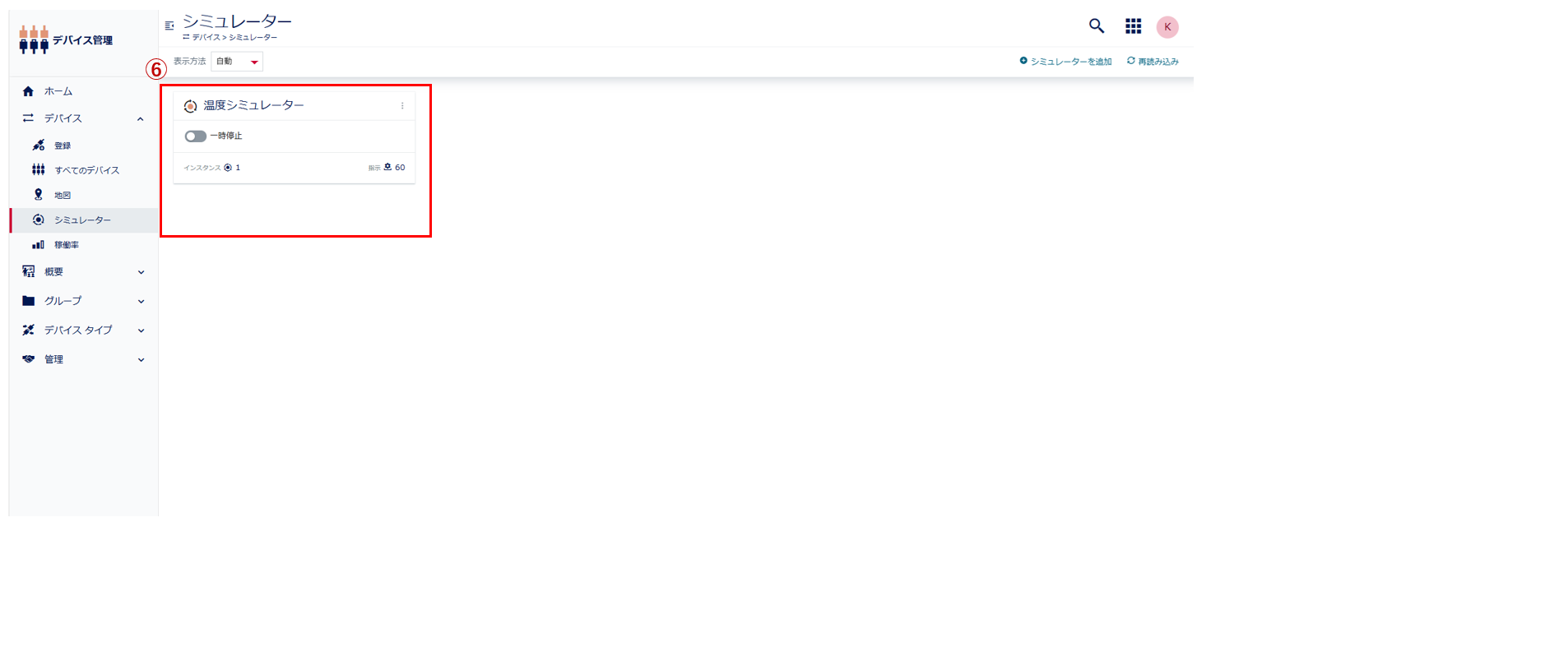Select すべてのデバイス in sidebar
This screenshot has height=670, width=1568.
(x=86, y=170)
